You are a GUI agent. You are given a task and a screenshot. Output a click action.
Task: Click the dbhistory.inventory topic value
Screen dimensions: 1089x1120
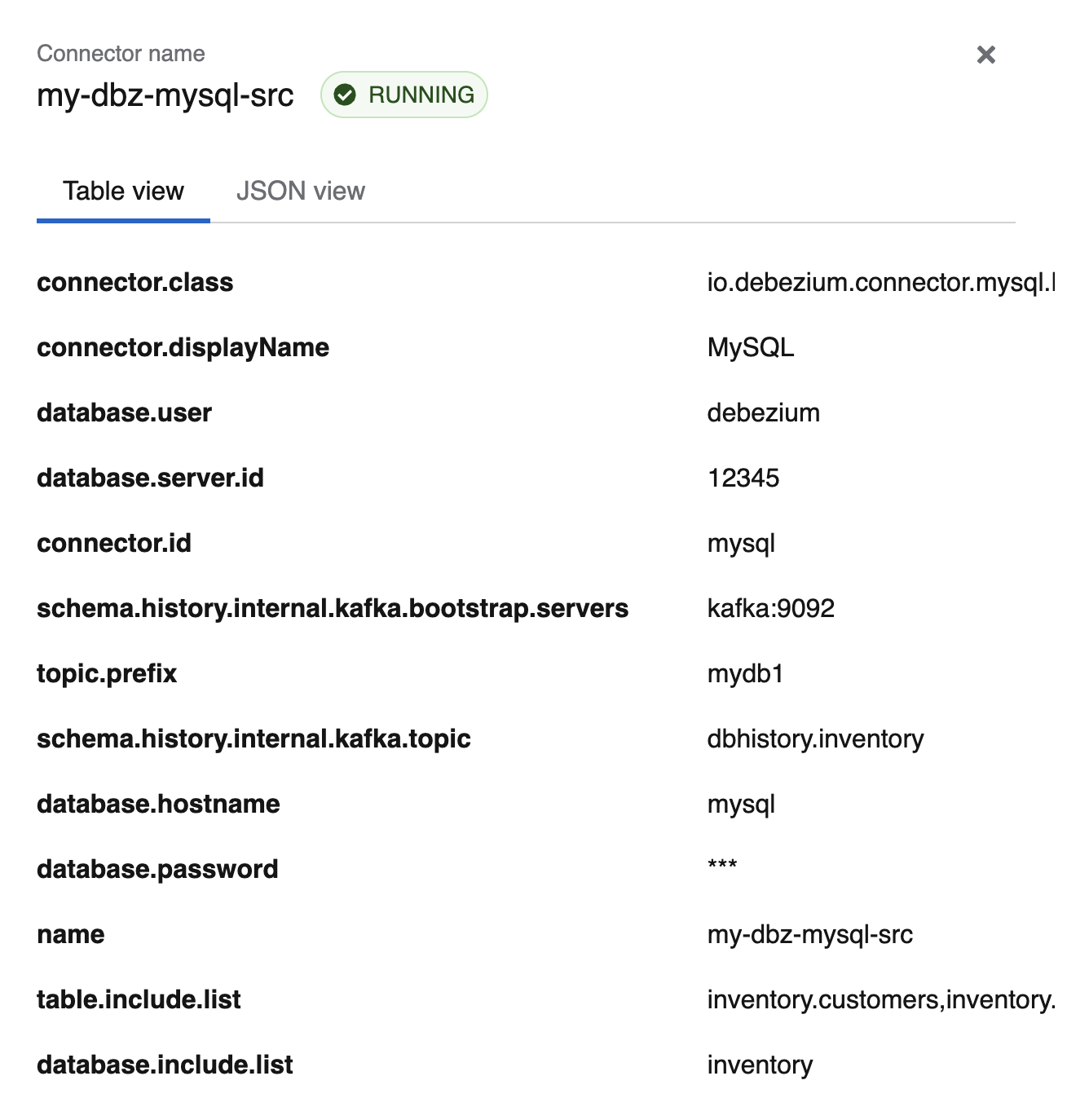pyautogui.click(x=815, y=739)
